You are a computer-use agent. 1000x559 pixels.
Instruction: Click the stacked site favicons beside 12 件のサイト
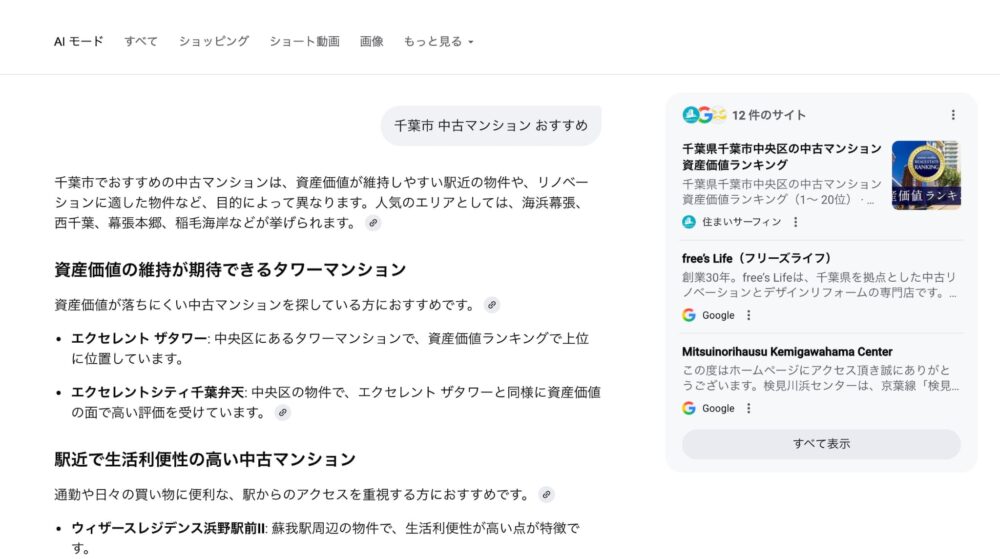(x=704, y=115)
